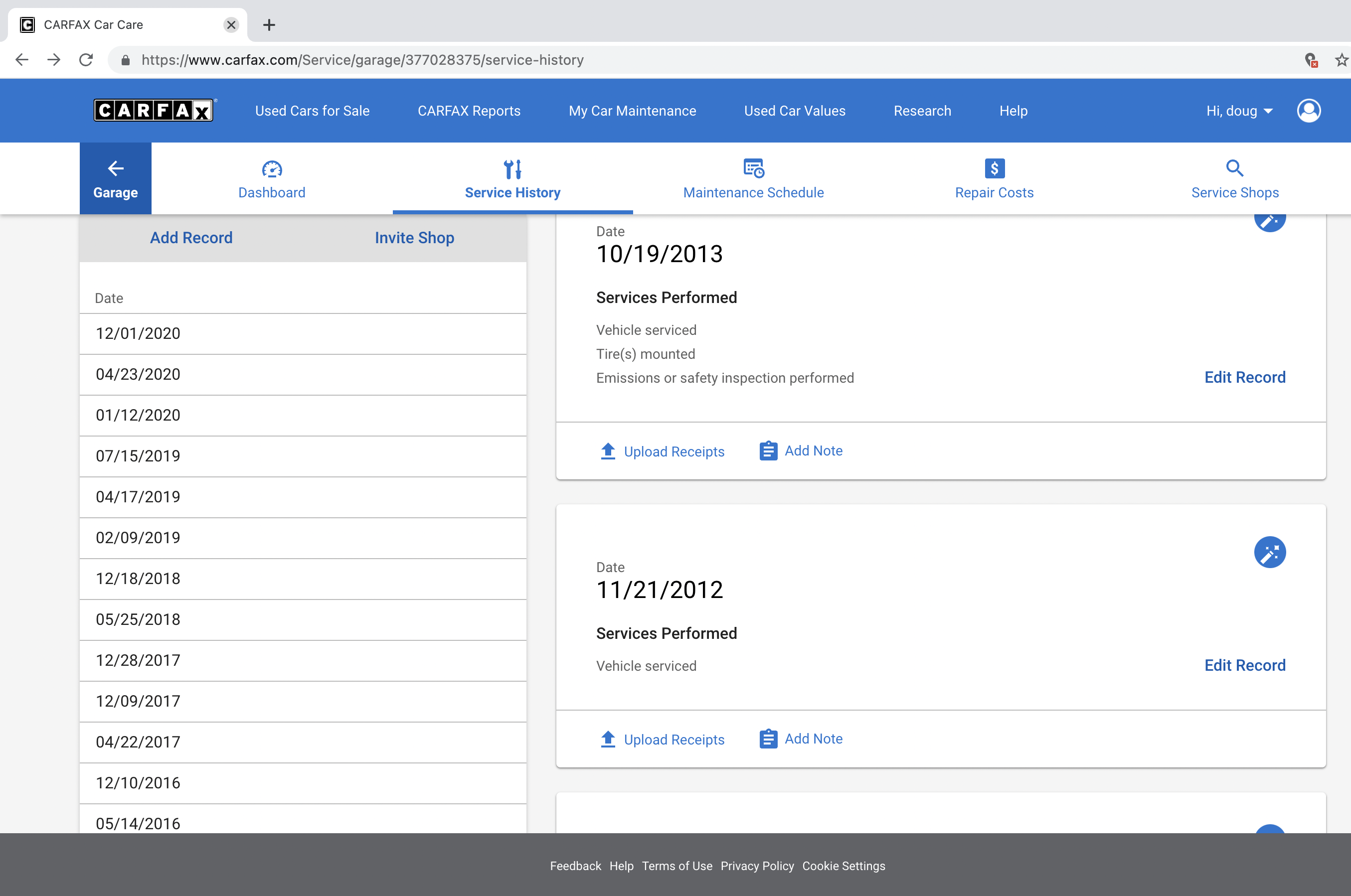
Task: Open Terms of Use in the footer
Action: coord(676,866)
